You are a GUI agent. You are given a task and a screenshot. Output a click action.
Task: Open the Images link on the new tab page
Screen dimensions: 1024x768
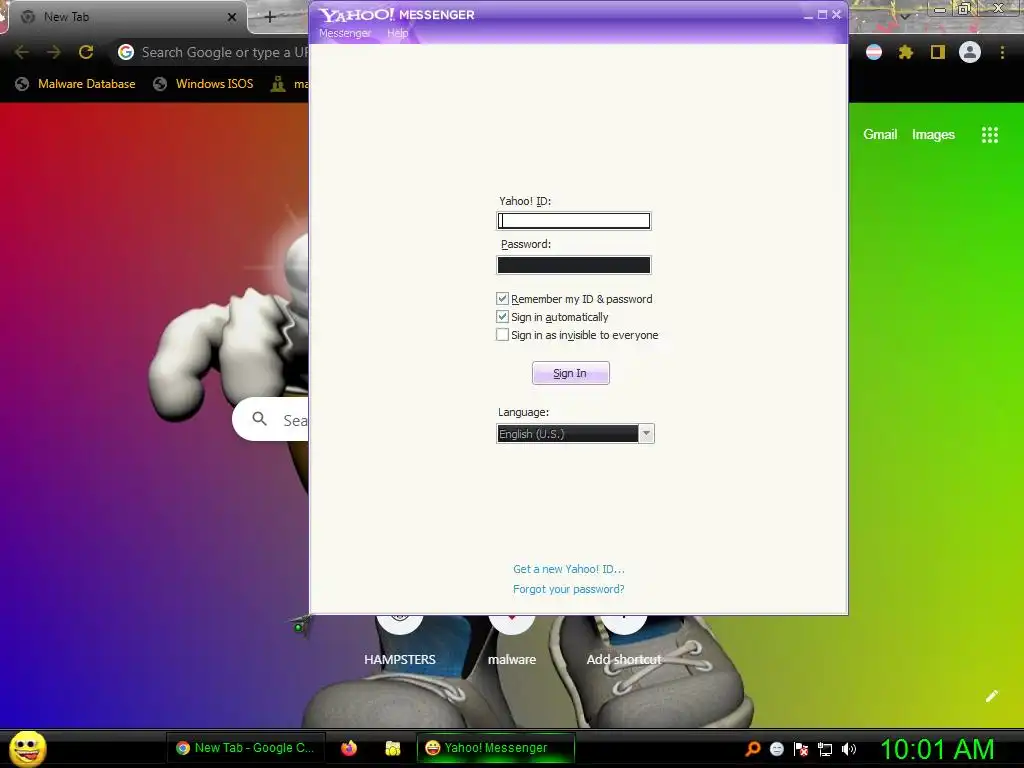(933, 135)
